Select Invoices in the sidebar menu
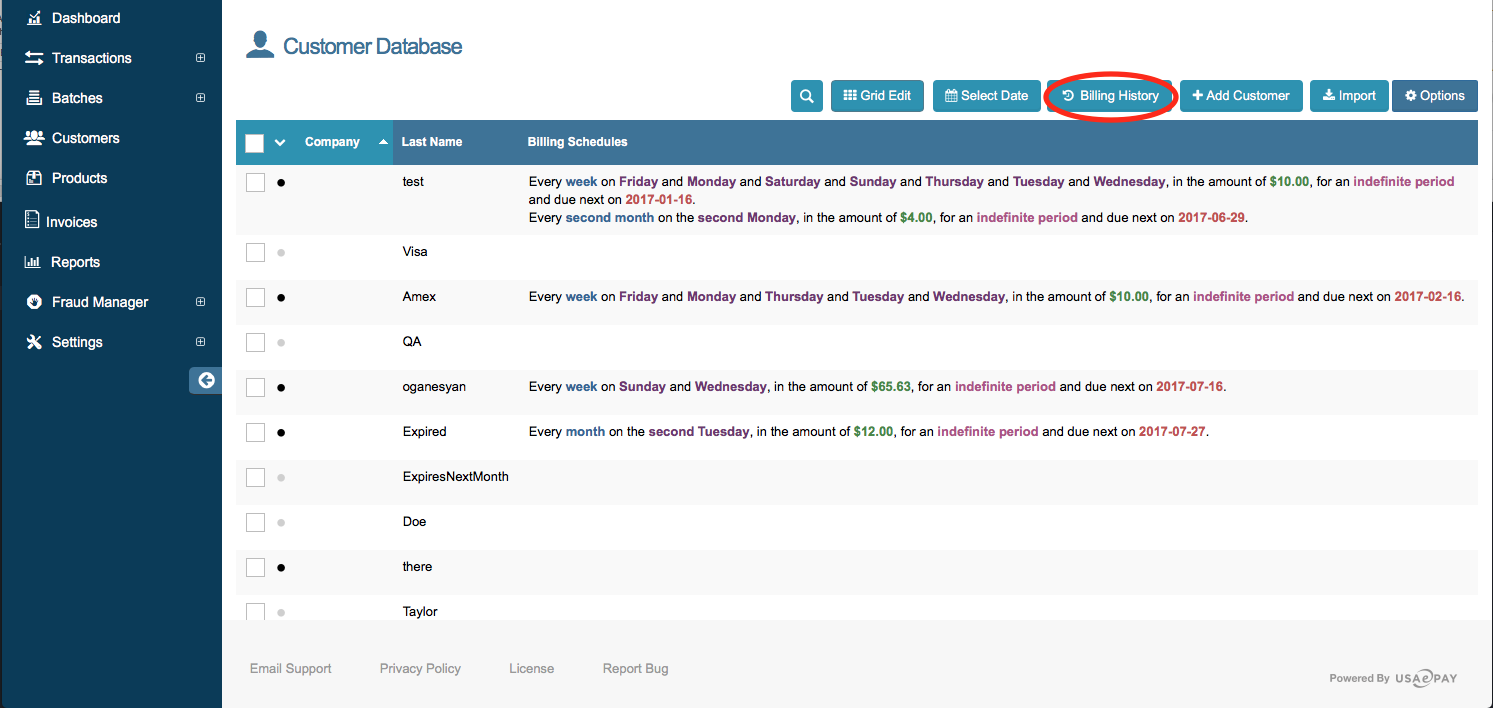This screenshot has height=708, width=1493. click(69, 221)
